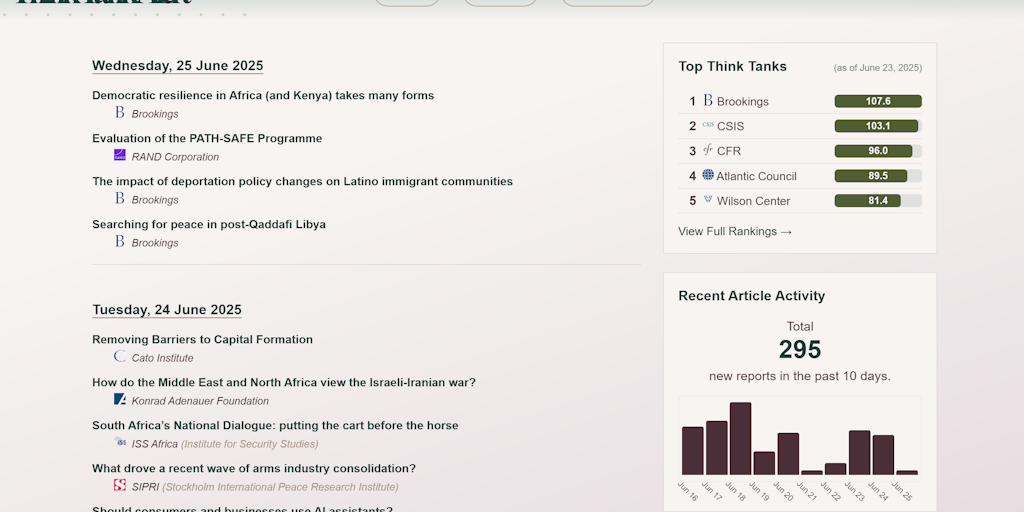
Task: Open the deportation policy changes article
Action: coord(302,182)
